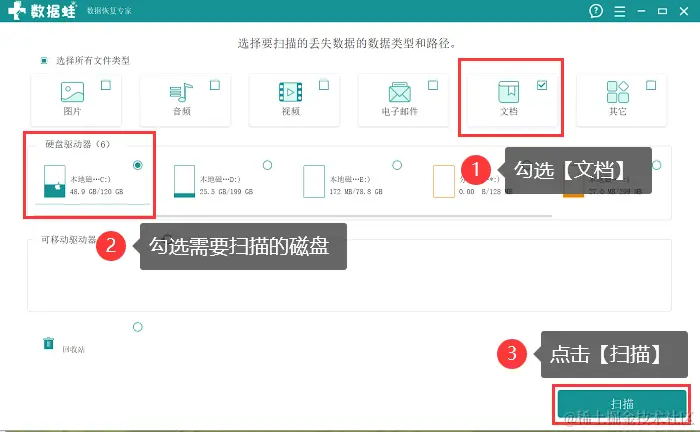This screenshot has height=432, width=700.
Task: Click the 扫描 scan button
Action: (x=622, y=404)
